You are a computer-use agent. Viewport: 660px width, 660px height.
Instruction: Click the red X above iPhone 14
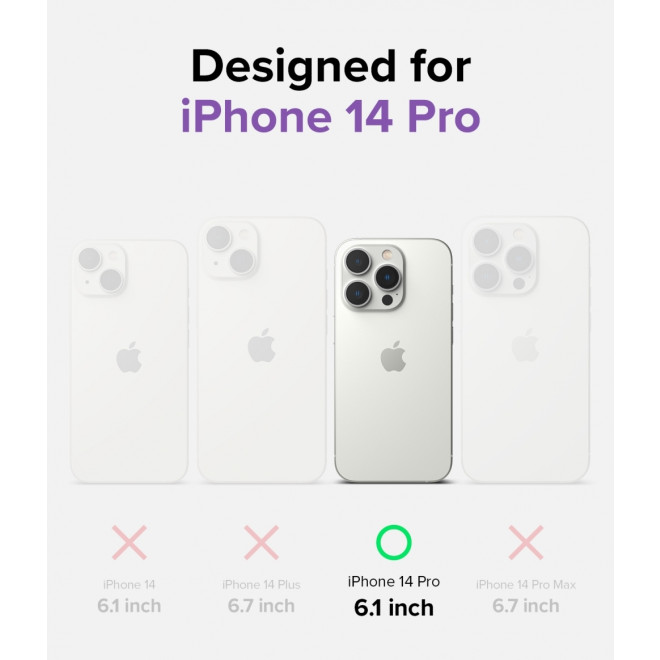click(x=129, y=542)
